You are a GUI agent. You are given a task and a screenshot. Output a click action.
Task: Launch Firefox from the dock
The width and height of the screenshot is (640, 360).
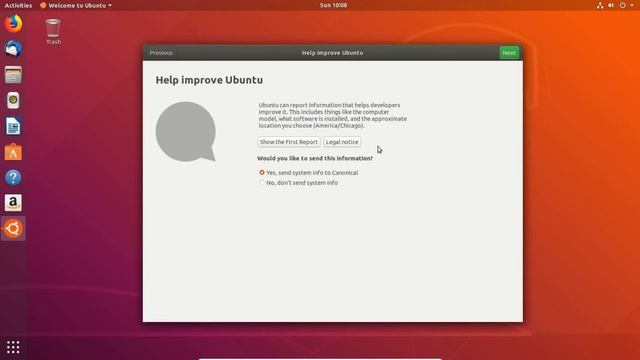point(13,24)
